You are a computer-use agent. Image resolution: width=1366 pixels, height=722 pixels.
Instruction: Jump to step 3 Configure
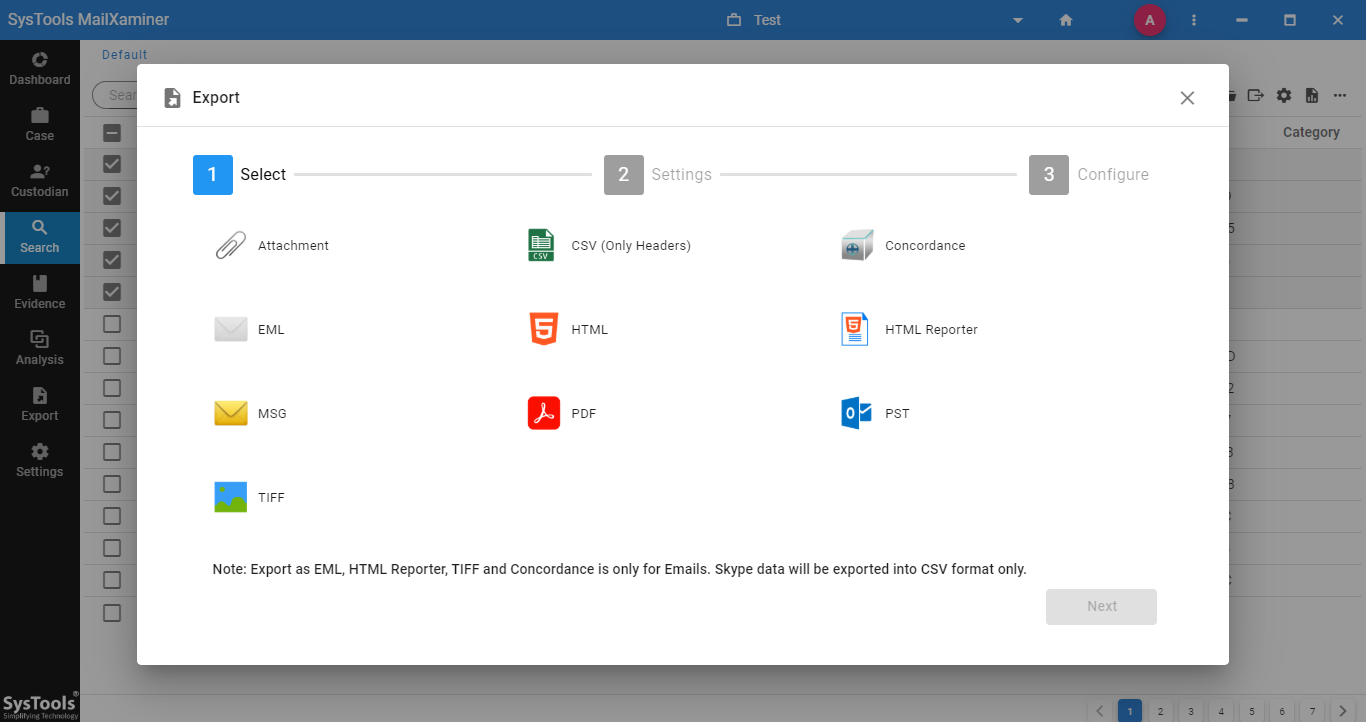point(1089,174)
